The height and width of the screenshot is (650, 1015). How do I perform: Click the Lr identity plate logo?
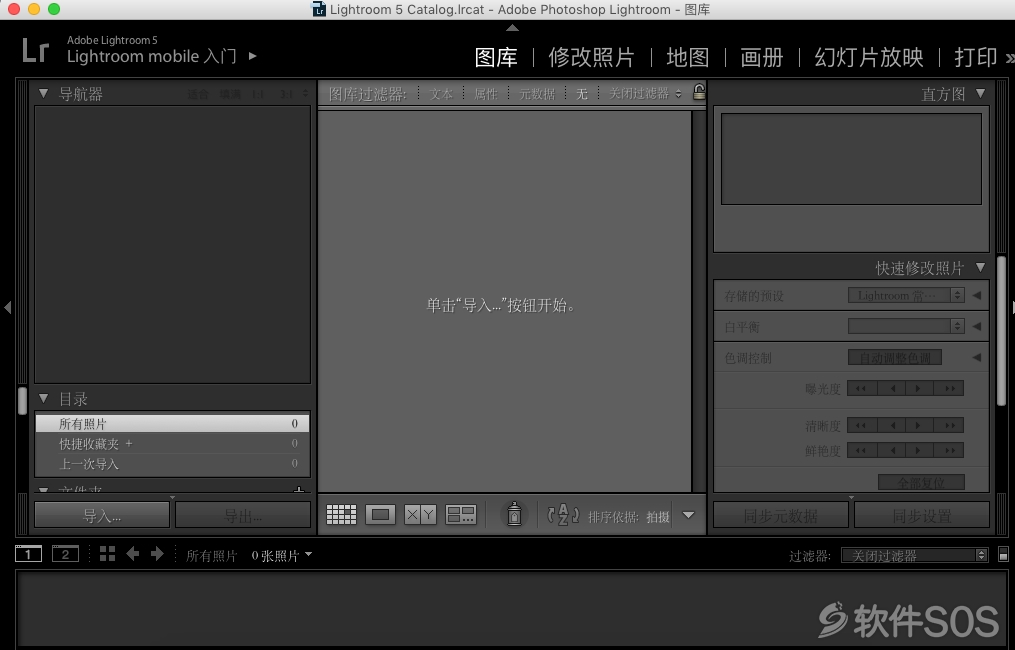[36, 50]
